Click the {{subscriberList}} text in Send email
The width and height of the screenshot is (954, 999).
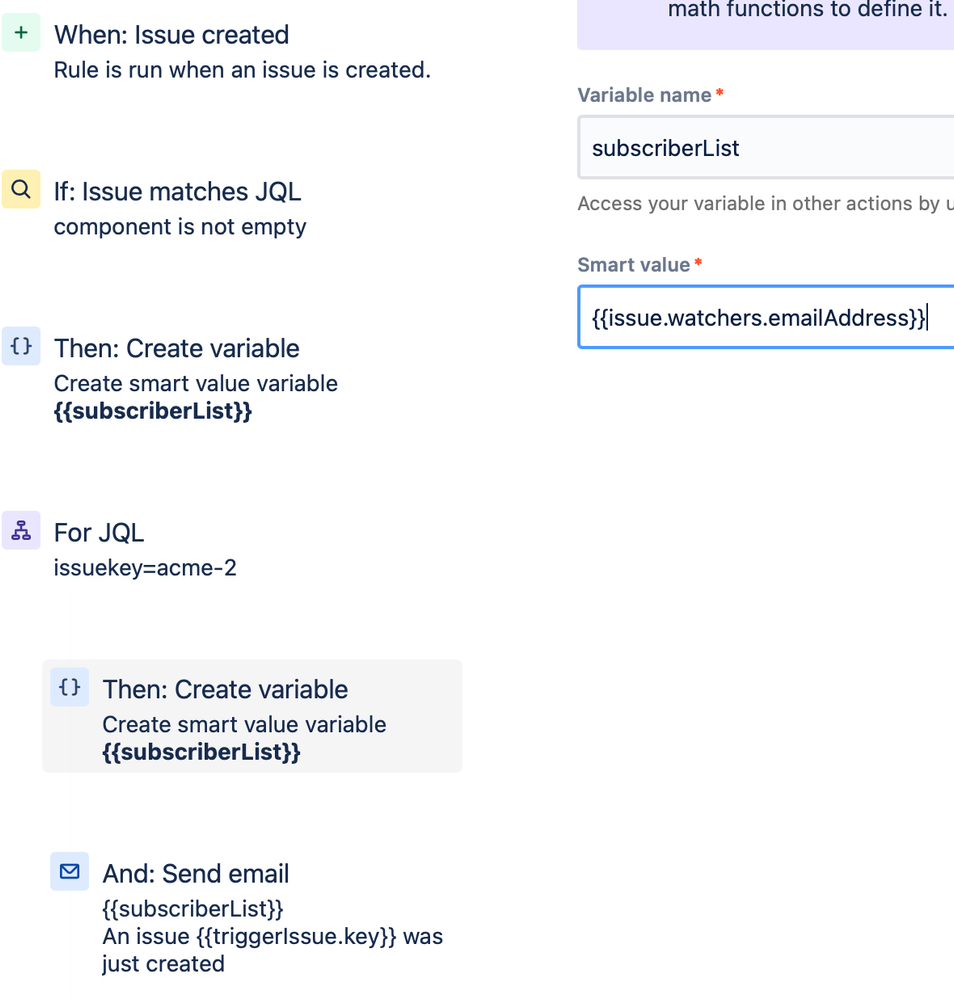tap(192, 908)
